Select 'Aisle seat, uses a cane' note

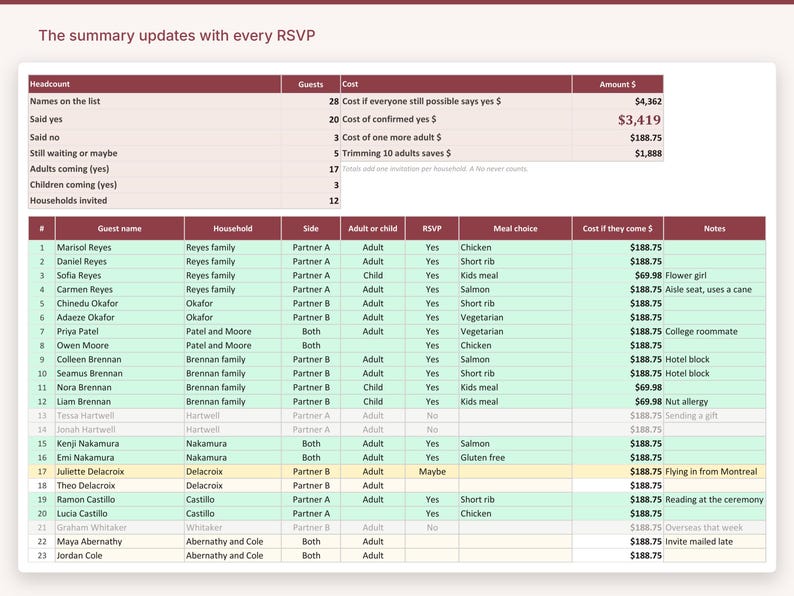pyautogui.click(x=708, y=290)
